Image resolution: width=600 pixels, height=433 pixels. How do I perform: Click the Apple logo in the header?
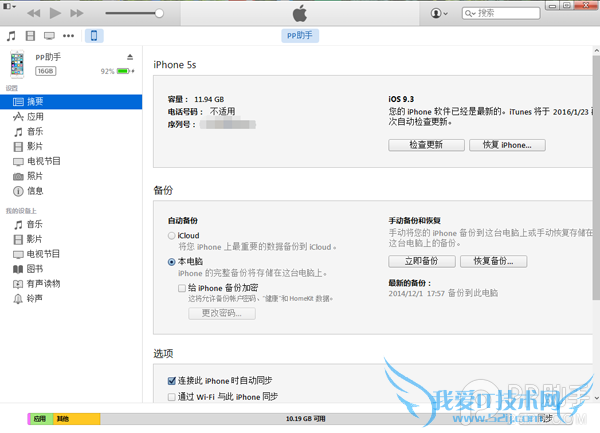(300, 13)
